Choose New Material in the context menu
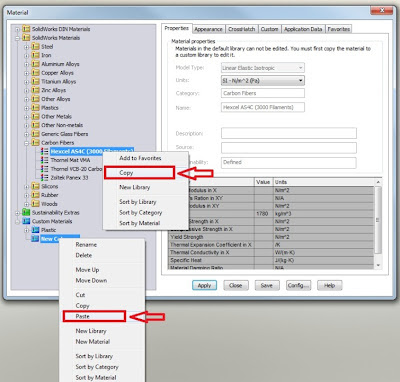Screen dimensions: 400x382 93,341
